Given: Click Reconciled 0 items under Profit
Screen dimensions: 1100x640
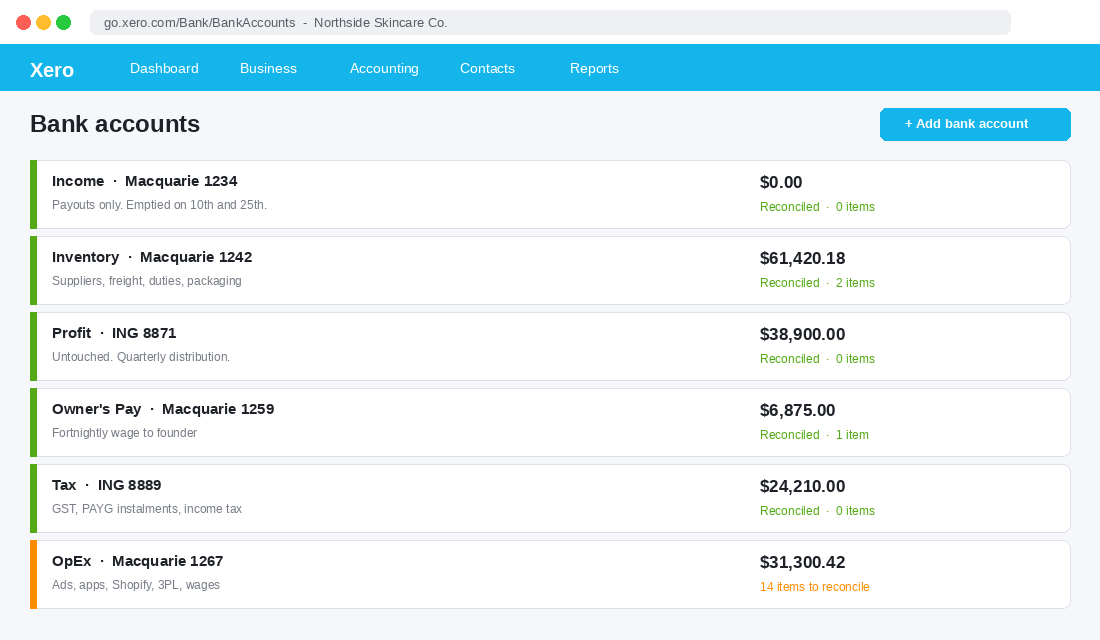Looking at the screenshot, I should click(x=817, y=359).
